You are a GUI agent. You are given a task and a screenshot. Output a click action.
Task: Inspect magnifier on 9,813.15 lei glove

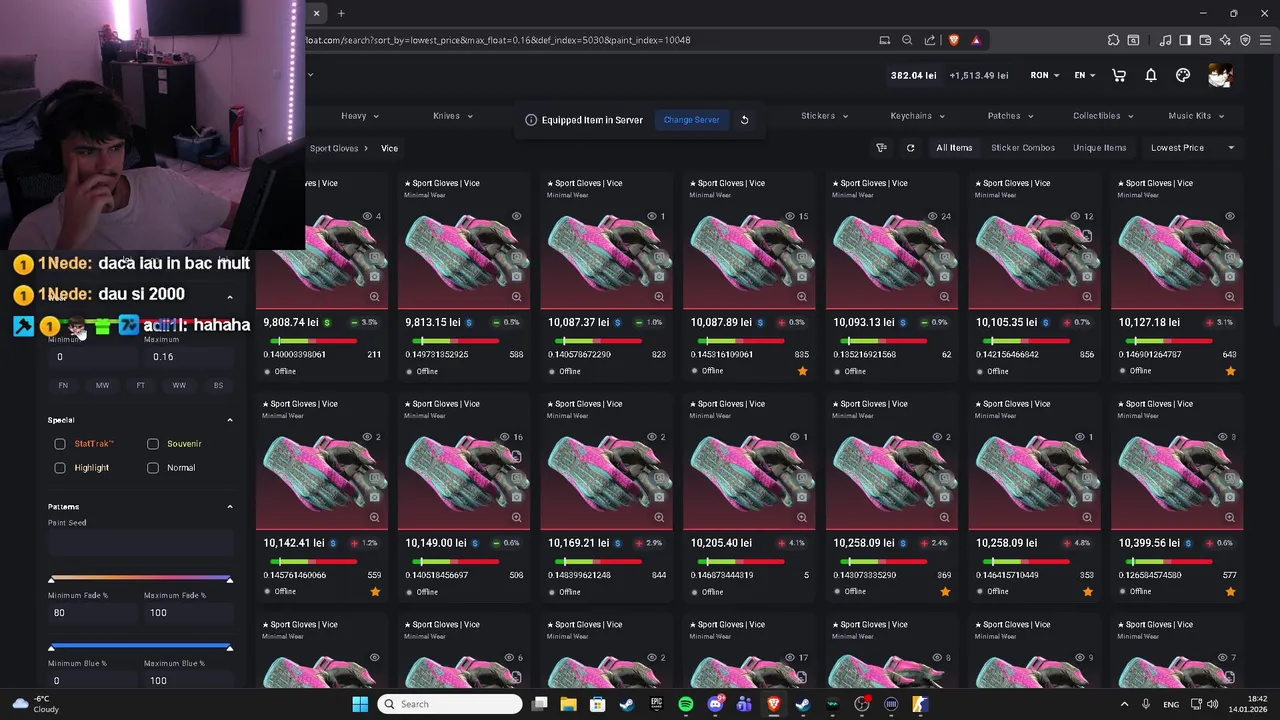(516, 297)
